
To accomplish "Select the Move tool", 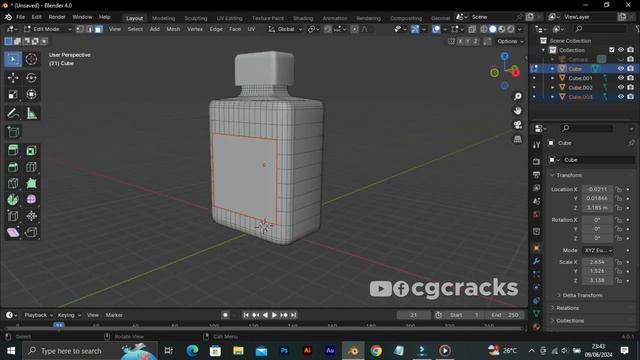I will click(13, 78).
